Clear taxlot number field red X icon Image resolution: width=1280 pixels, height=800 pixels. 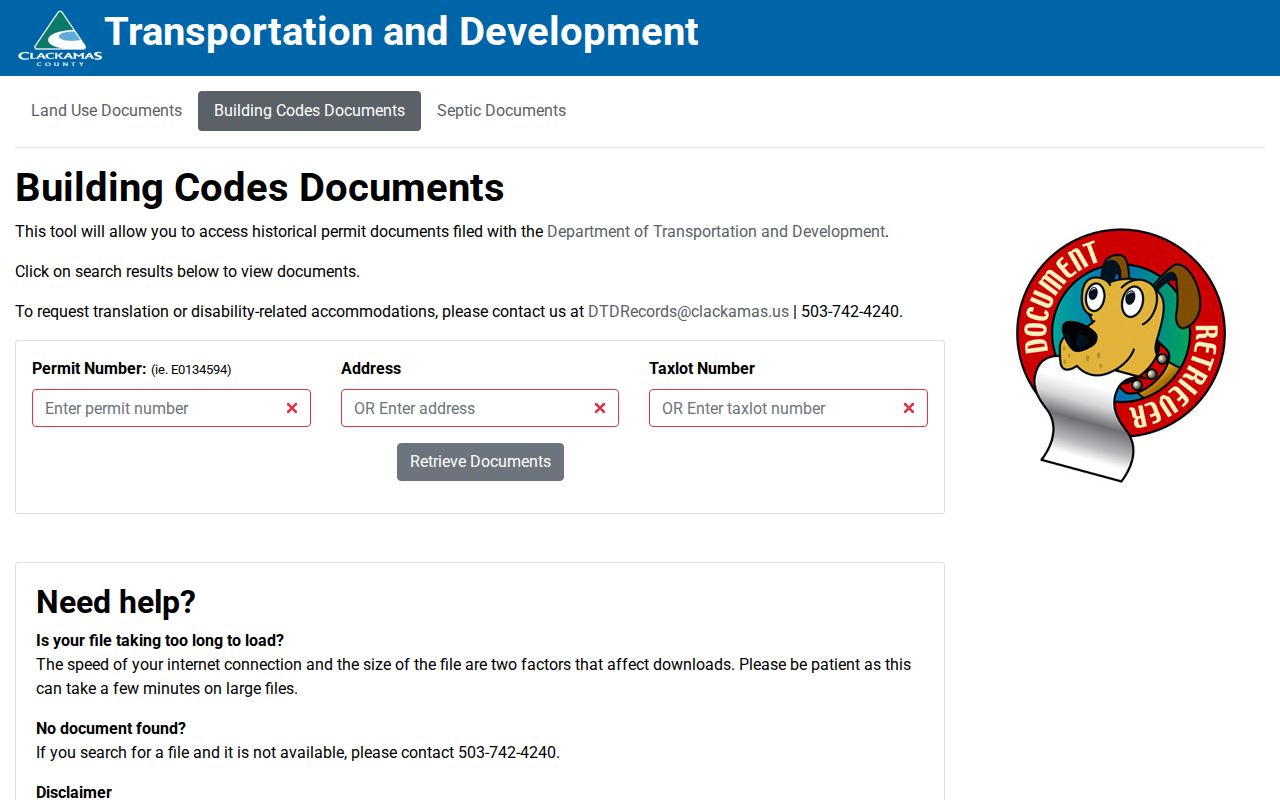tap(909, 408)
